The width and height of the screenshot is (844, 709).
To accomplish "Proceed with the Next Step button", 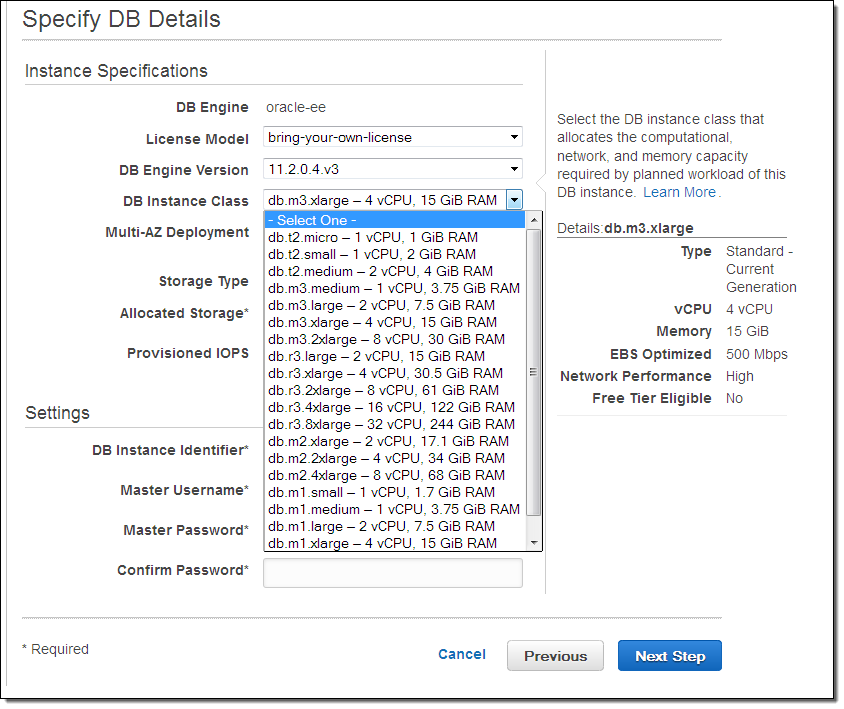I will click(669, 656).
